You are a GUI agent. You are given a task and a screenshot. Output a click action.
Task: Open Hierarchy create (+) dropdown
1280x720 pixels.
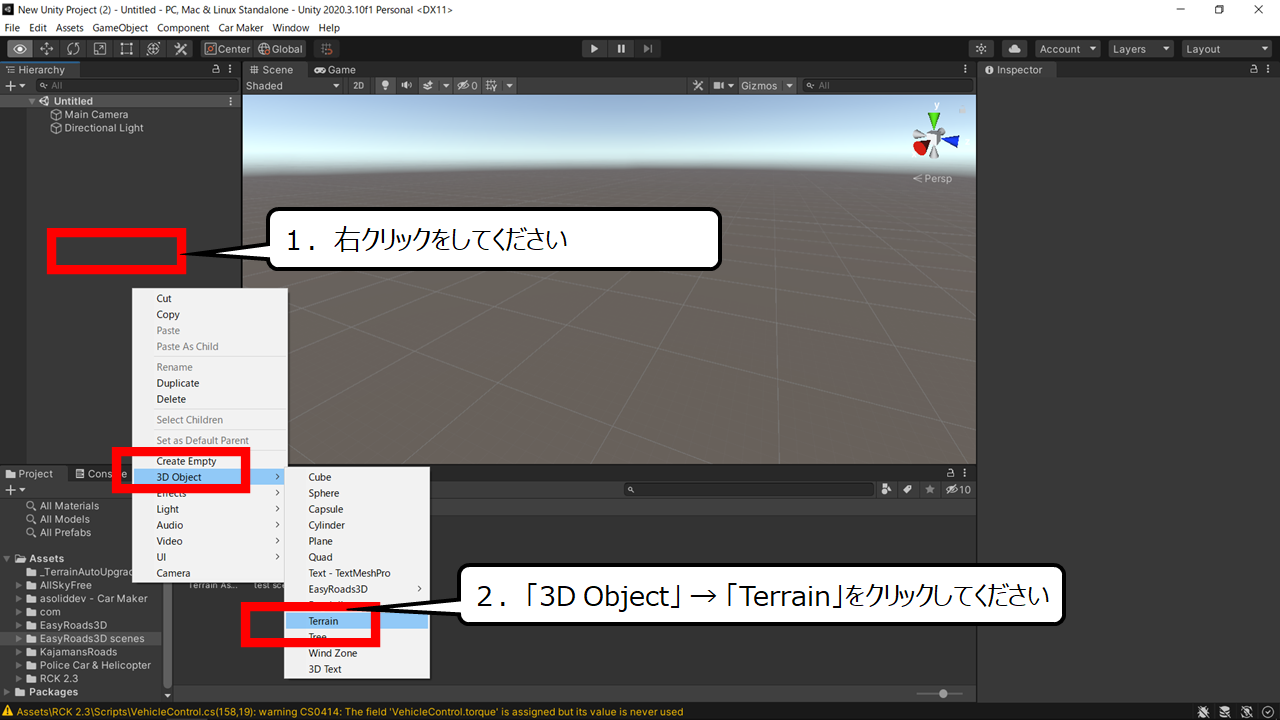(x=14, y=86)
